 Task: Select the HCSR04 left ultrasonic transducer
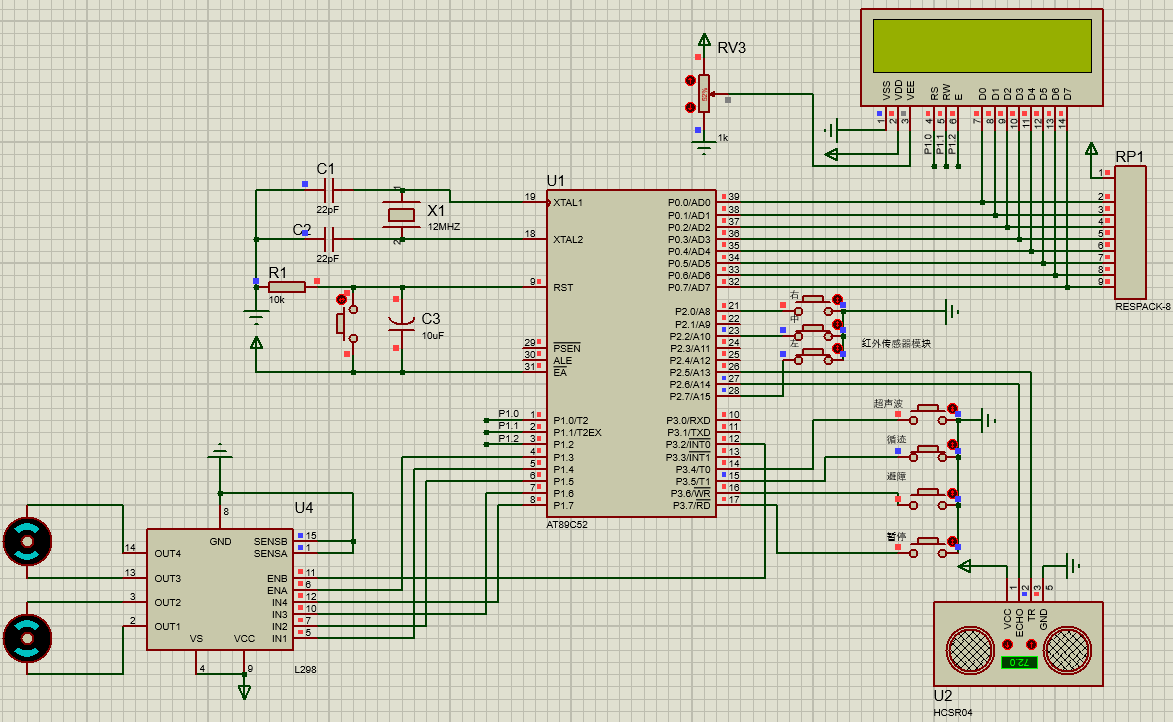[970, 649]
